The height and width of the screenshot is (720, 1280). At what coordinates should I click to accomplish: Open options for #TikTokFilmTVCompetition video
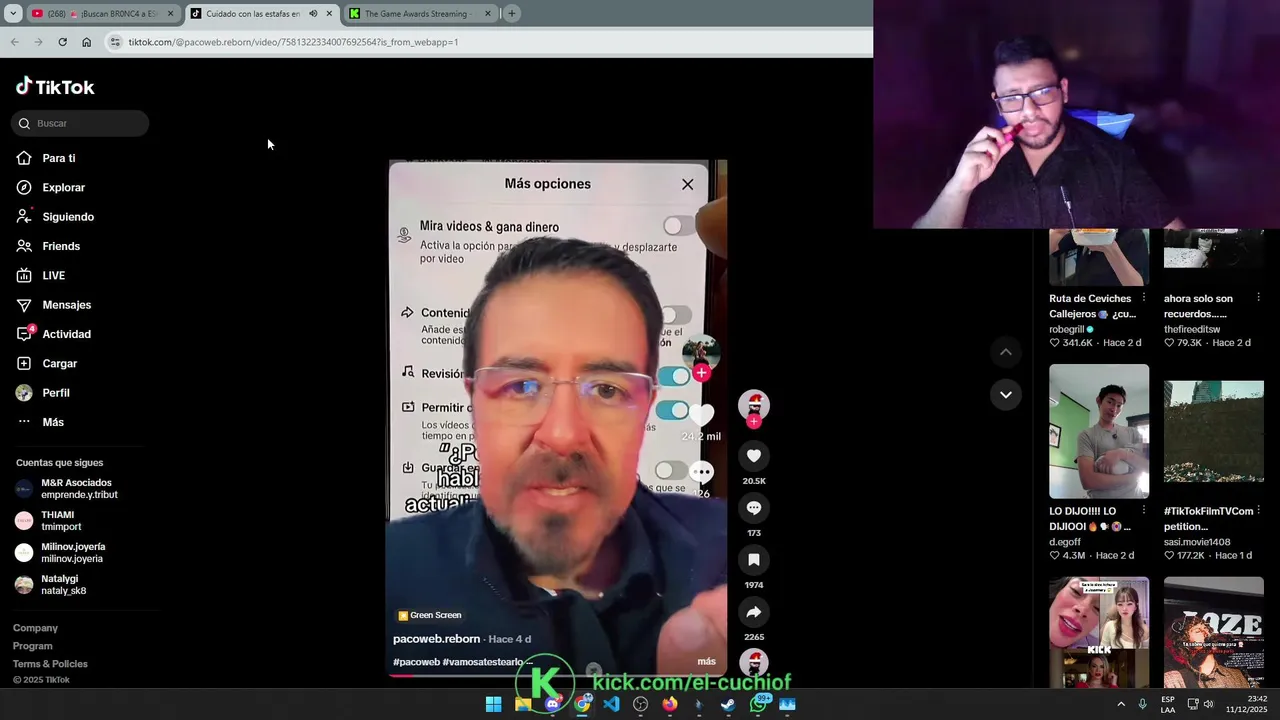1258,511
